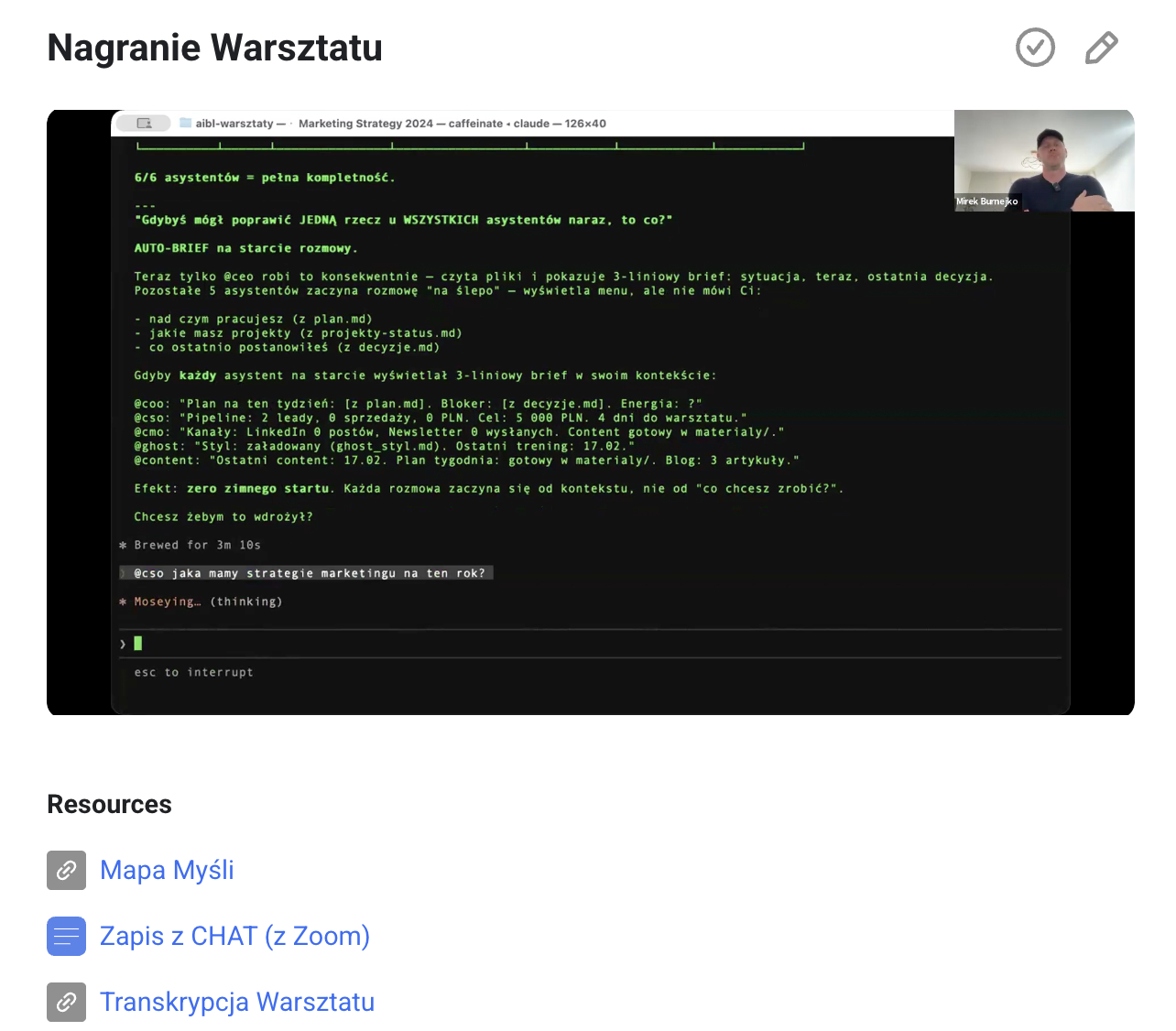Click the folder icon before aibl-warsztaty title

185,123
